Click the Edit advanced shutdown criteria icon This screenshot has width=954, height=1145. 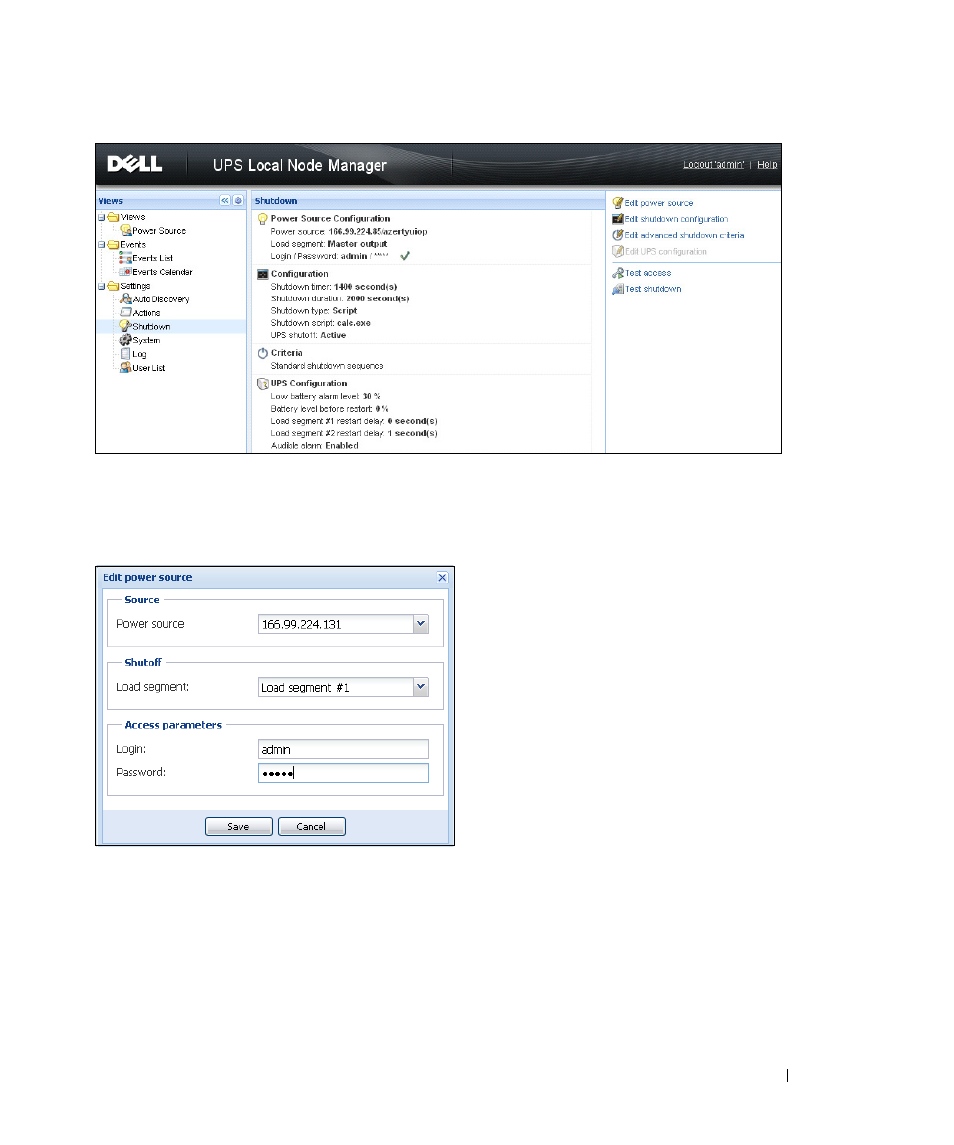point(618,235)
